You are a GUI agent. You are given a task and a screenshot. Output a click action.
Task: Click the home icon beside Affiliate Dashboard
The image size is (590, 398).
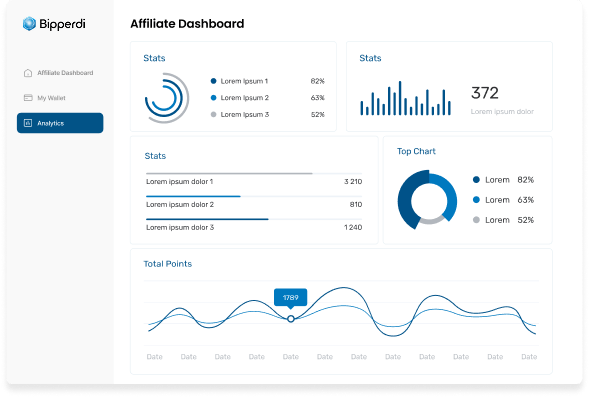pos(28,73)
